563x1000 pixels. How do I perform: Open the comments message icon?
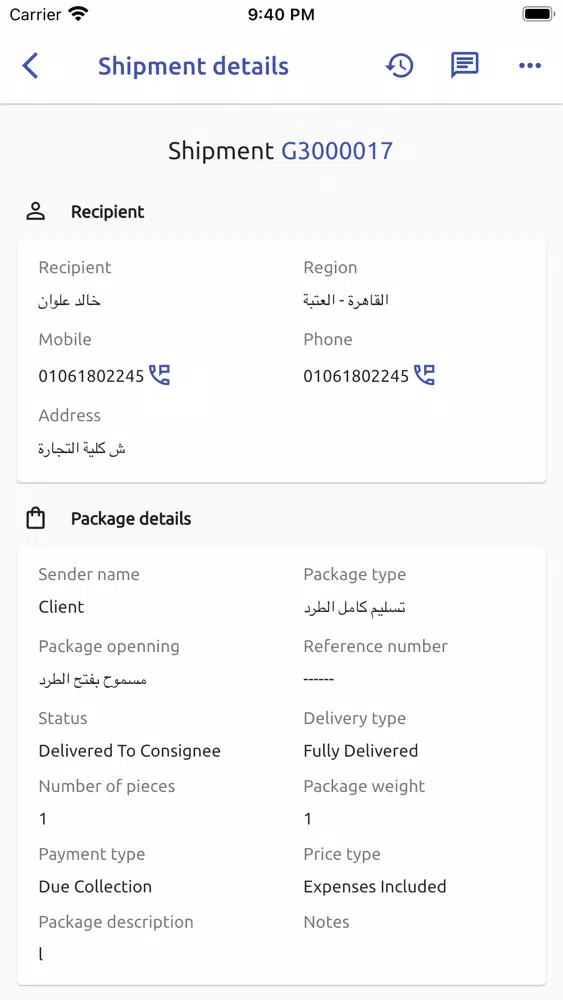point(465,65)
